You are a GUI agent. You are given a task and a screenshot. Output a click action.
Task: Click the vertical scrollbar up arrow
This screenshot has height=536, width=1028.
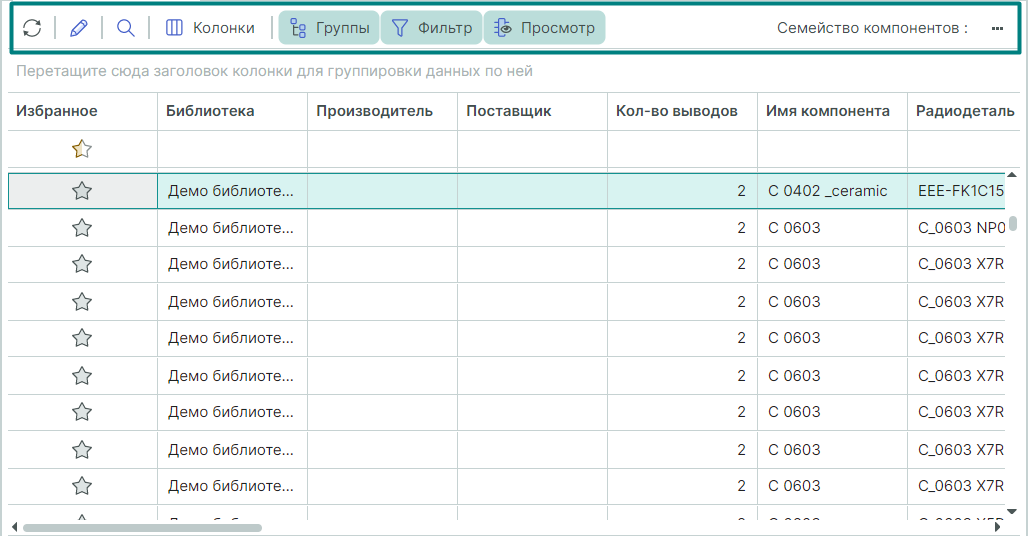(1012, 176)
